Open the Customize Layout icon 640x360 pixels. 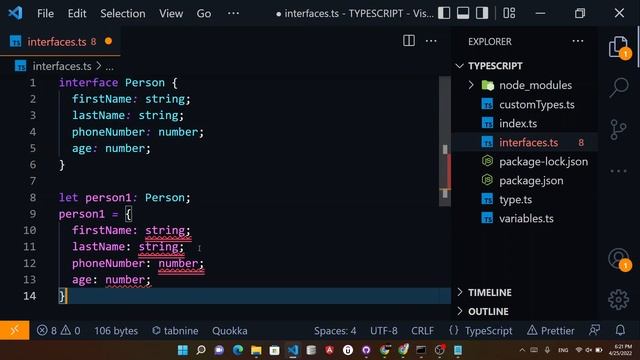[x=509, y=13]
